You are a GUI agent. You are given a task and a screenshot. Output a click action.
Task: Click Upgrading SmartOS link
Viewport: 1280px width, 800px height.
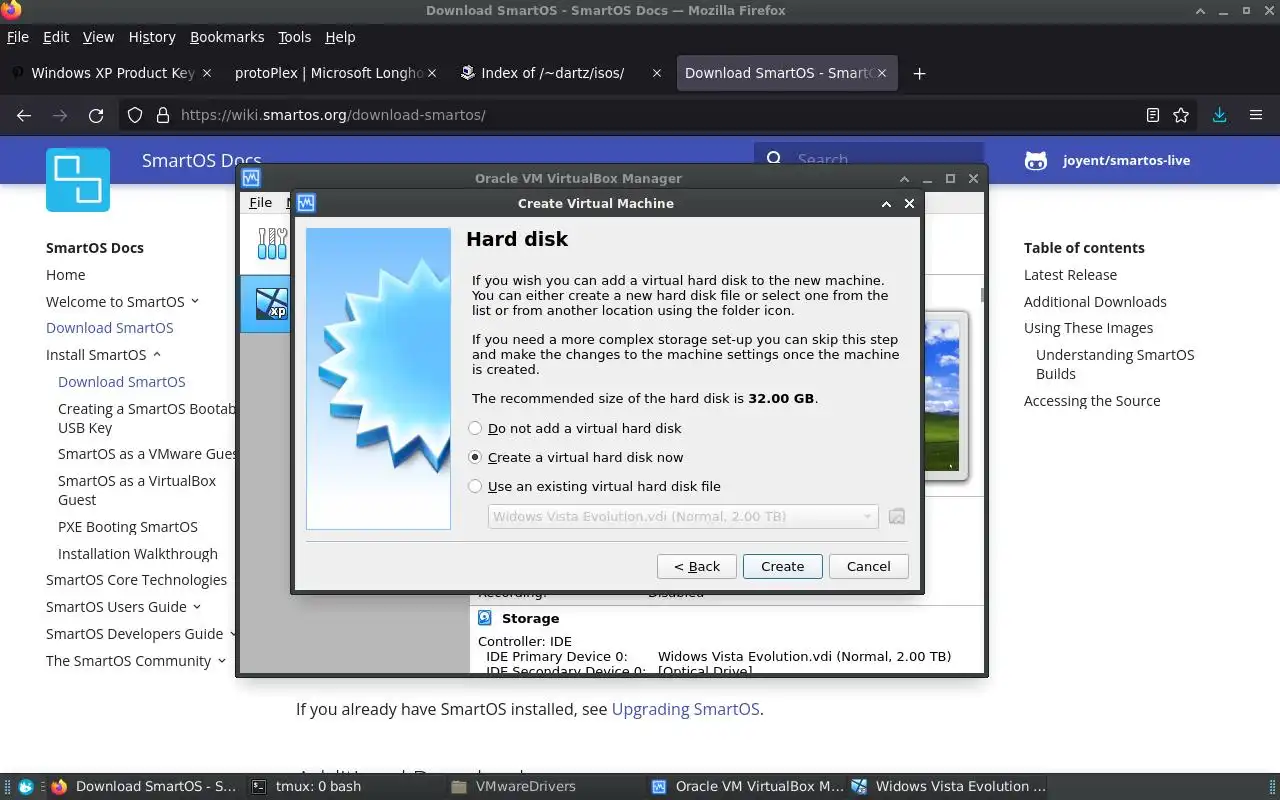(685, 709)
